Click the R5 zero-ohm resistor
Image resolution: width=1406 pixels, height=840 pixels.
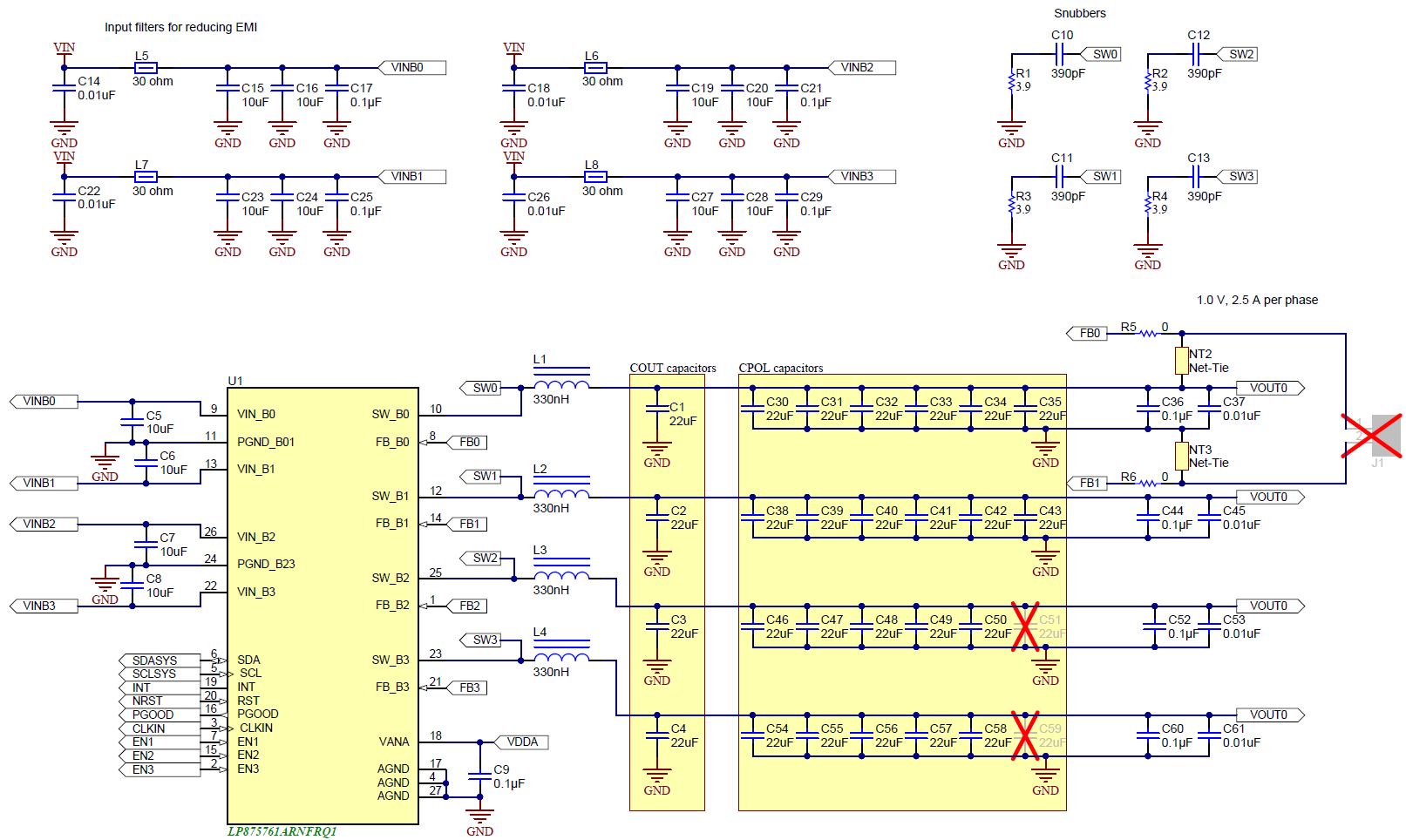[x=1149, y=333]
